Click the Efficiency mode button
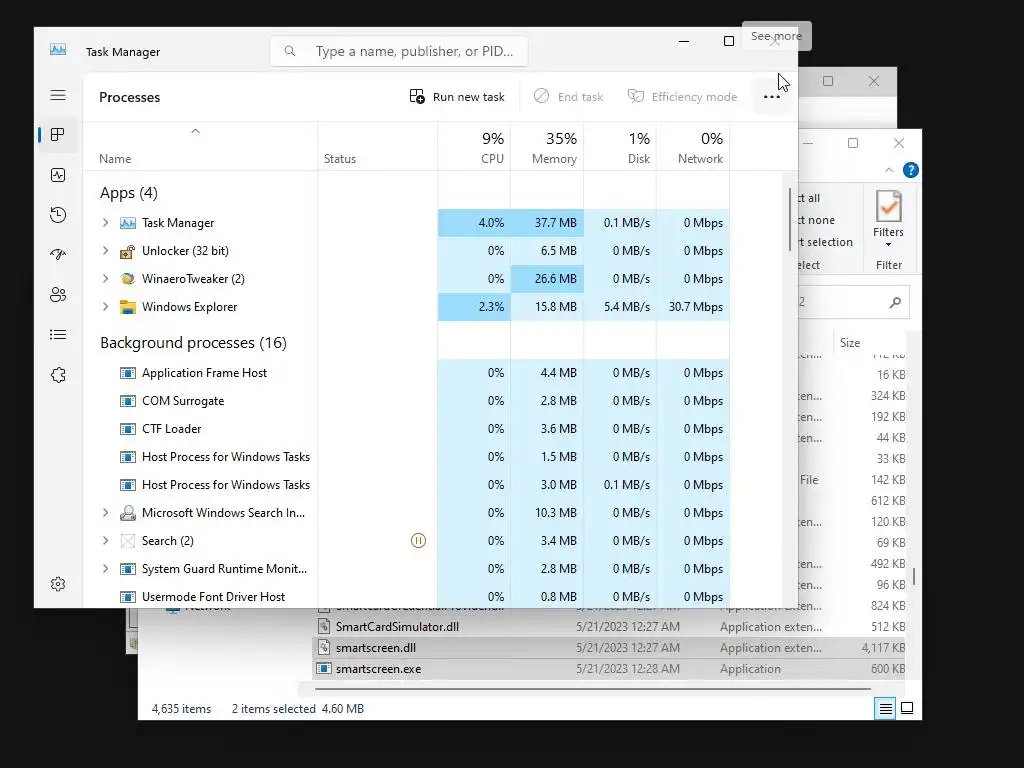Viewport: 1024px width, 768px height. pyautogui.click(x=682, y=97)
